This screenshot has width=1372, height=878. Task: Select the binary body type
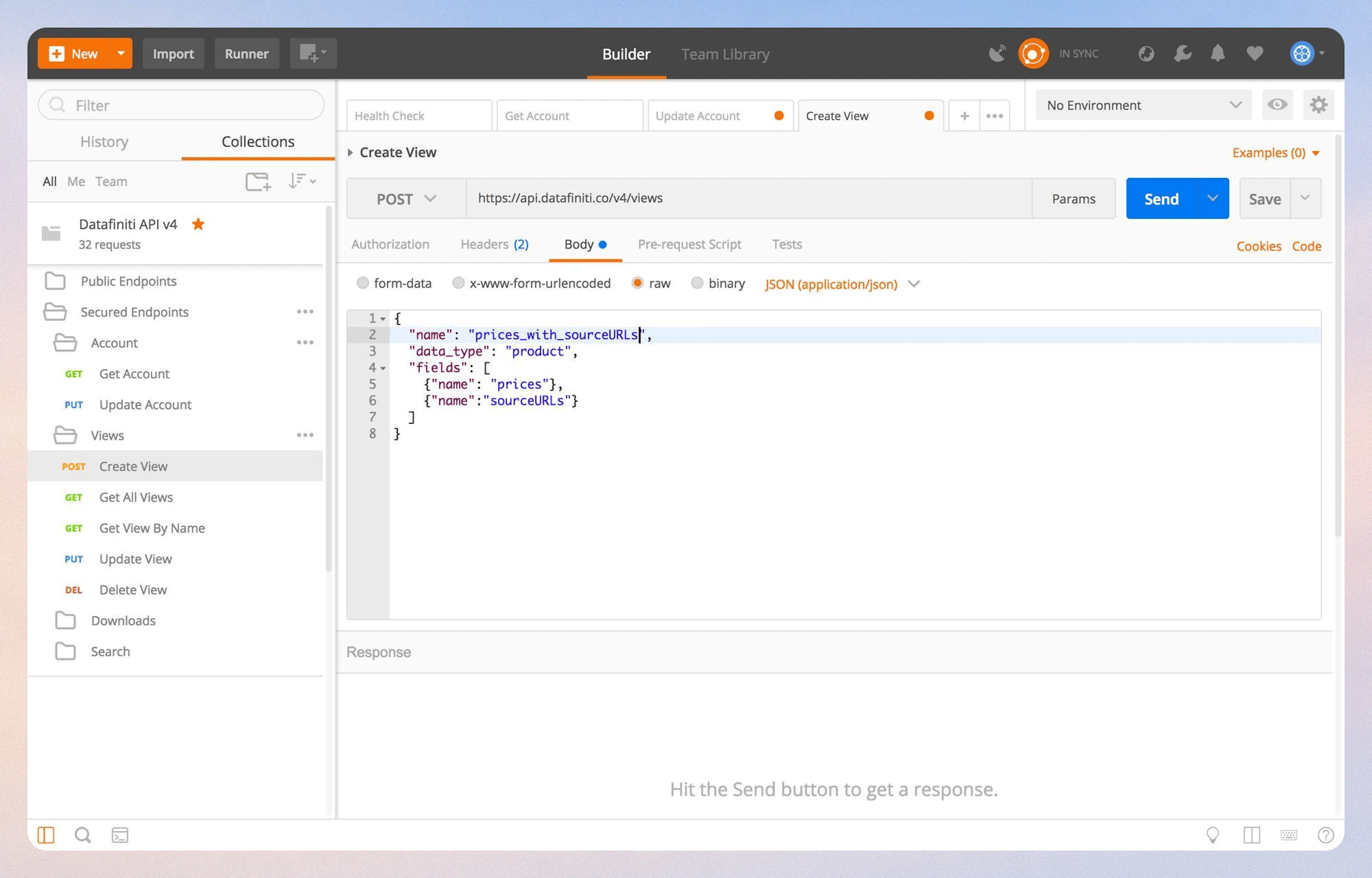click(697, 283)
